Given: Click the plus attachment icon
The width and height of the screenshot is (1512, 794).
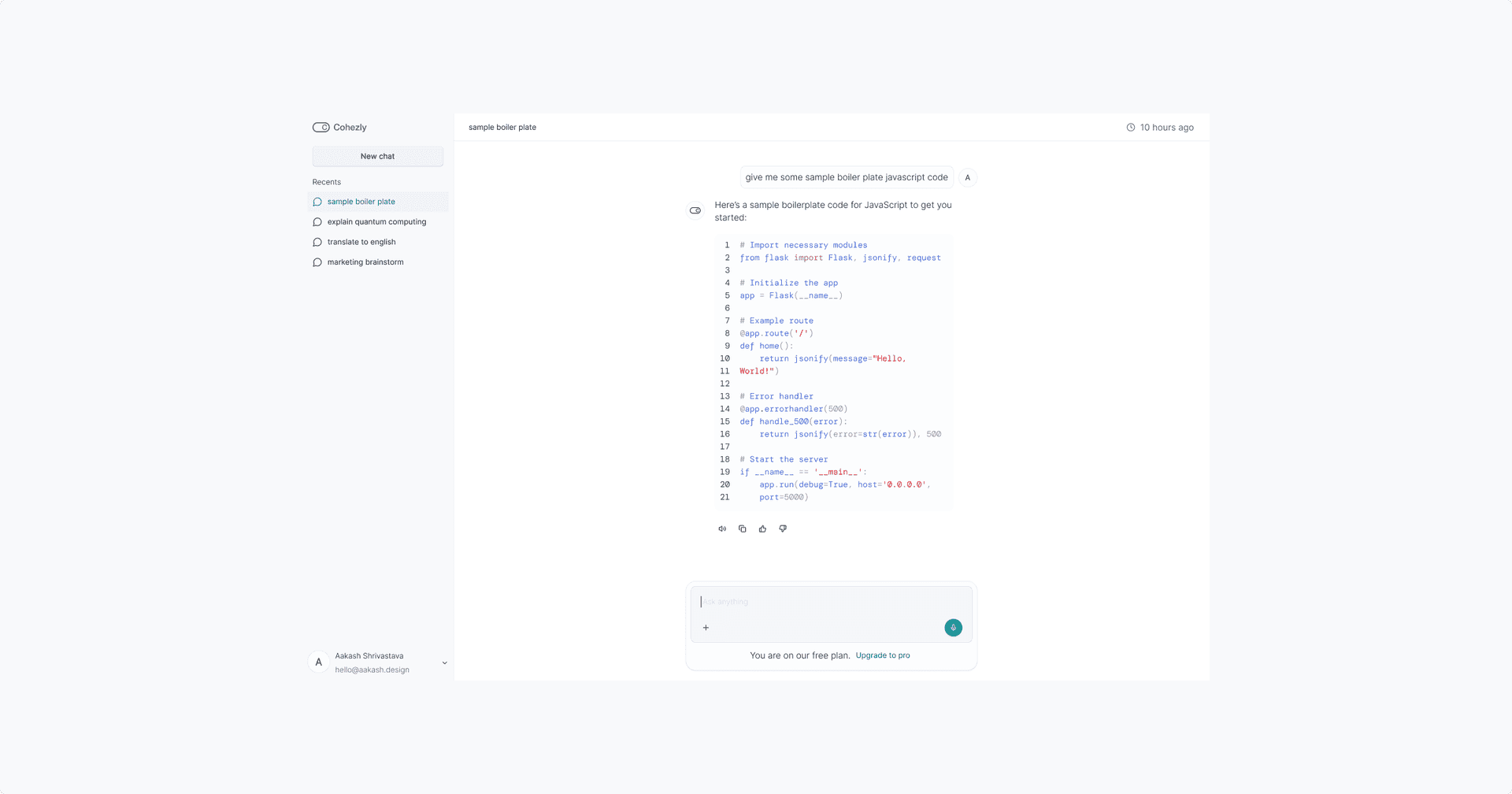Looking at the screenshot, I should click(706, 628).
